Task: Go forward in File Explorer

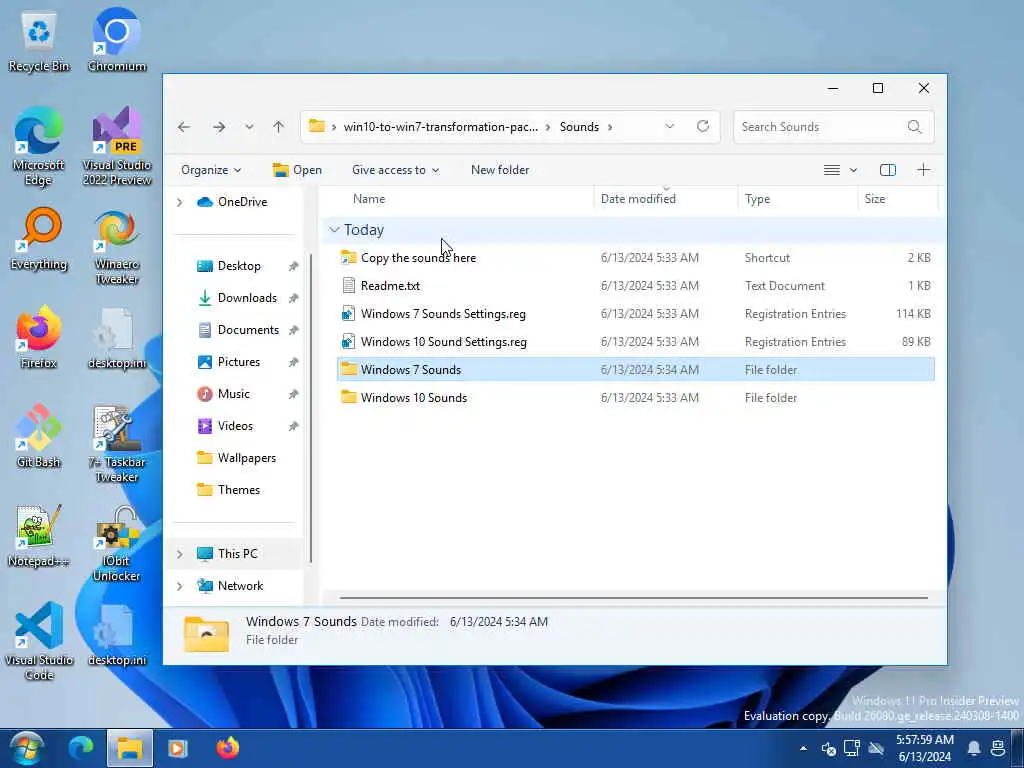Action: (219, 127)
